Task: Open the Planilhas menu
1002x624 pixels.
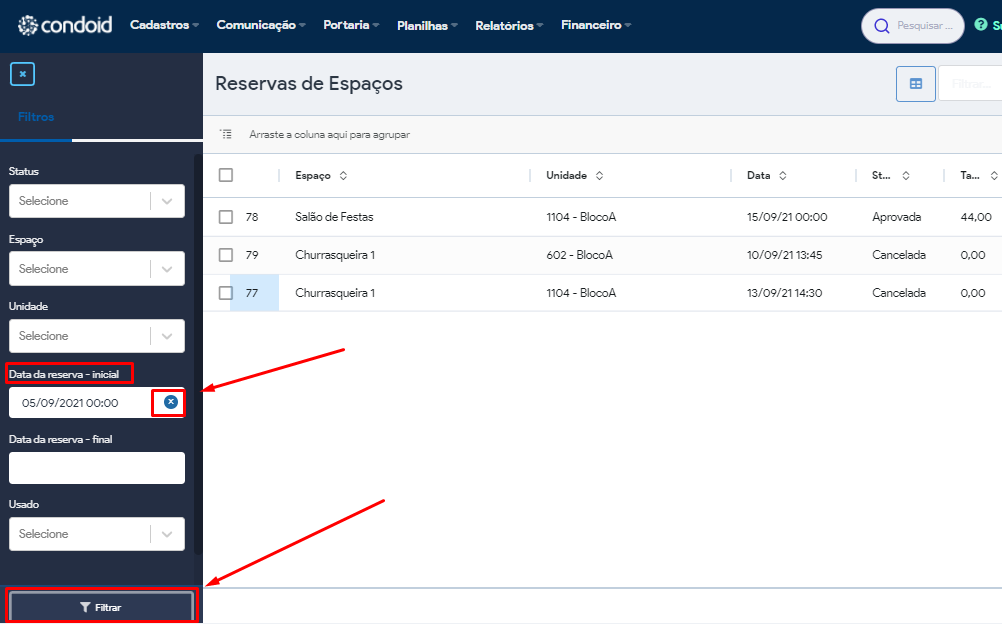Action: 427,26
